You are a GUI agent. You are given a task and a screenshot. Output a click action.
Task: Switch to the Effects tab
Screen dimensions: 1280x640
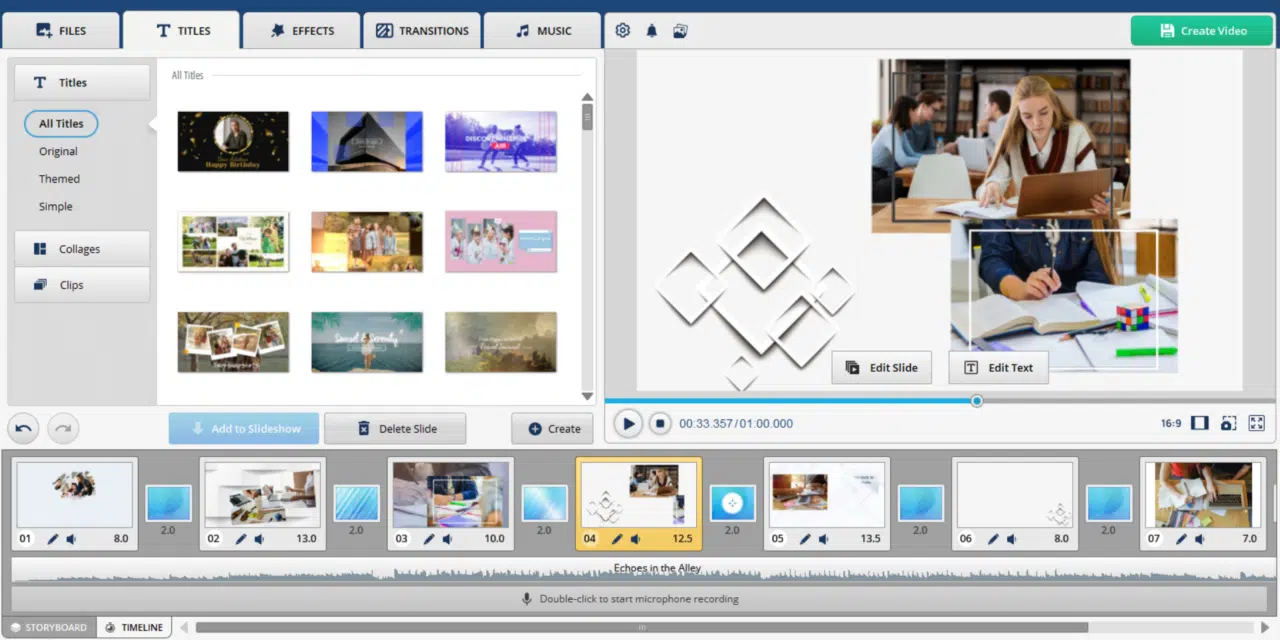coord(301,31)
